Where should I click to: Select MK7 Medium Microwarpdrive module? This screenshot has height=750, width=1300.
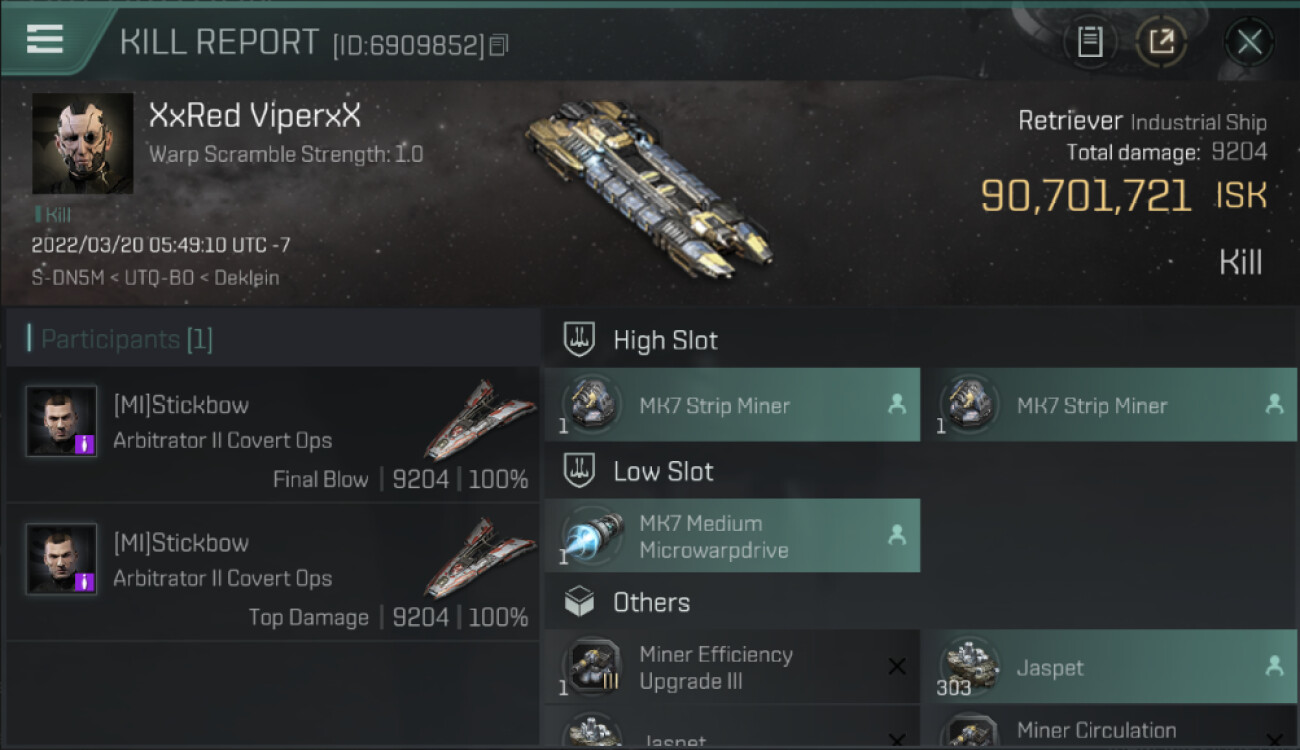(x=732, y=536)
